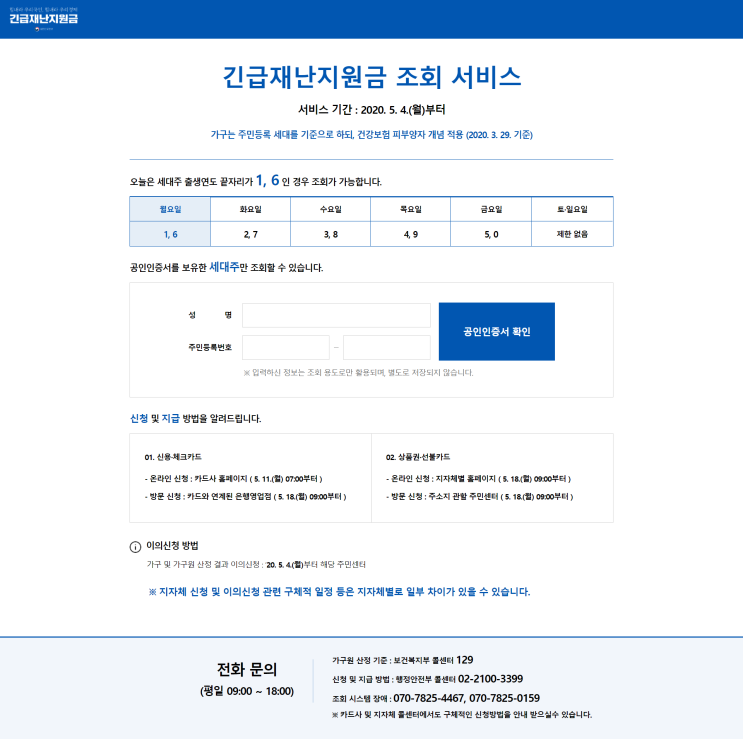This screenshot has width=743, height=739.
Task: Select the 금요일 table header cell
Action: click(x=491, y=209)
